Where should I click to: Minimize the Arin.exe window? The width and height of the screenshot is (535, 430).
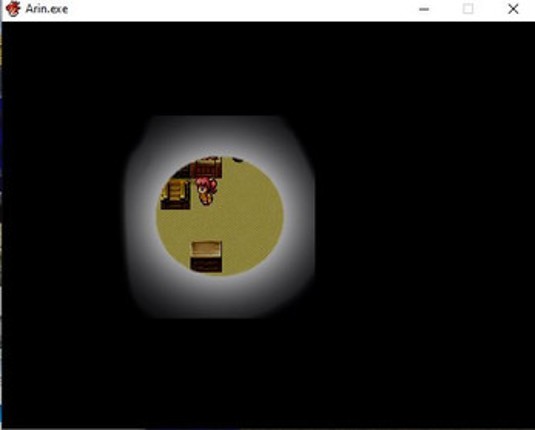click(424, 9)
